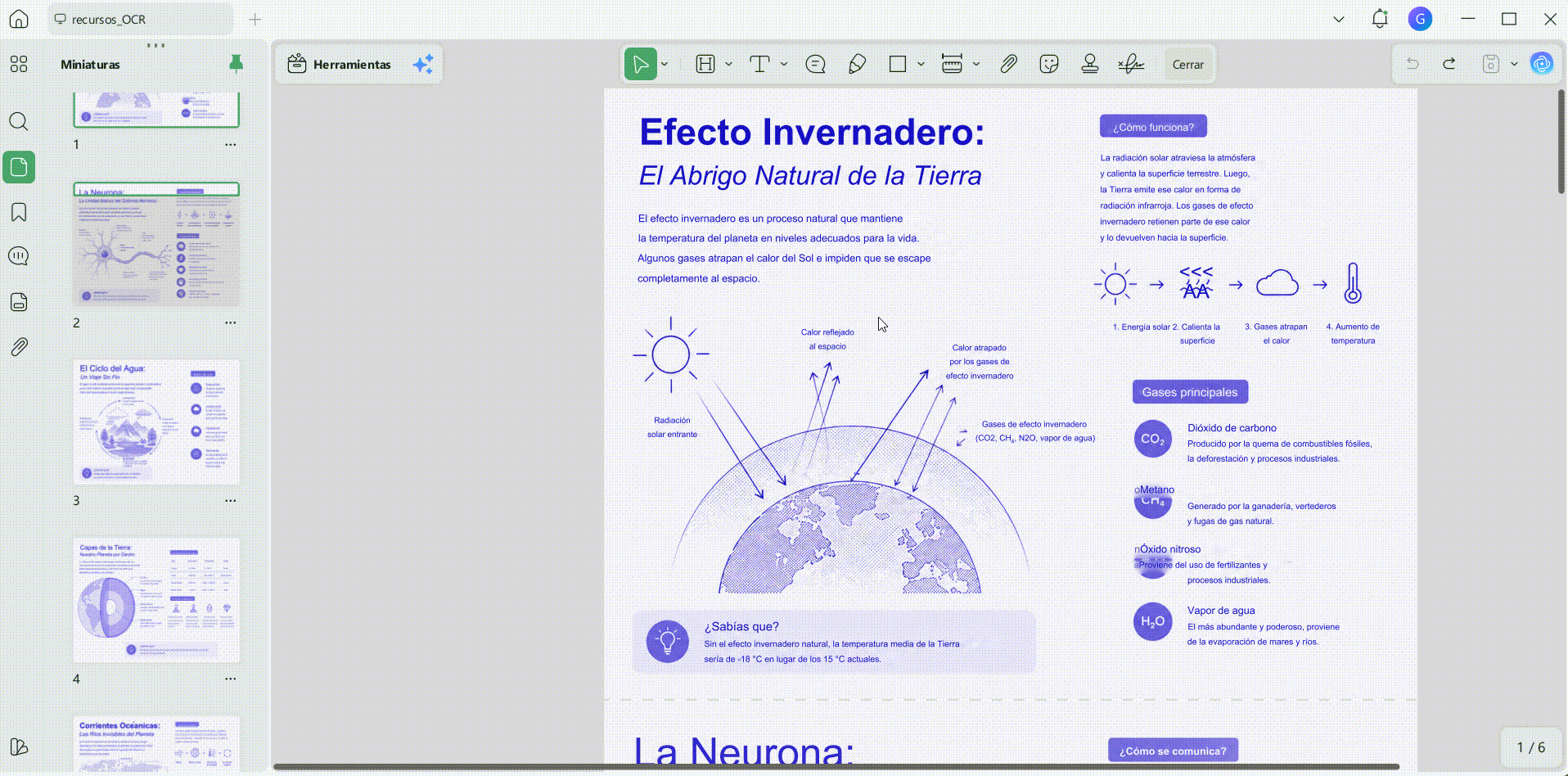Undo the last action
The height and width of the screenshot is (776, 1568).
tap(1413, 64)
